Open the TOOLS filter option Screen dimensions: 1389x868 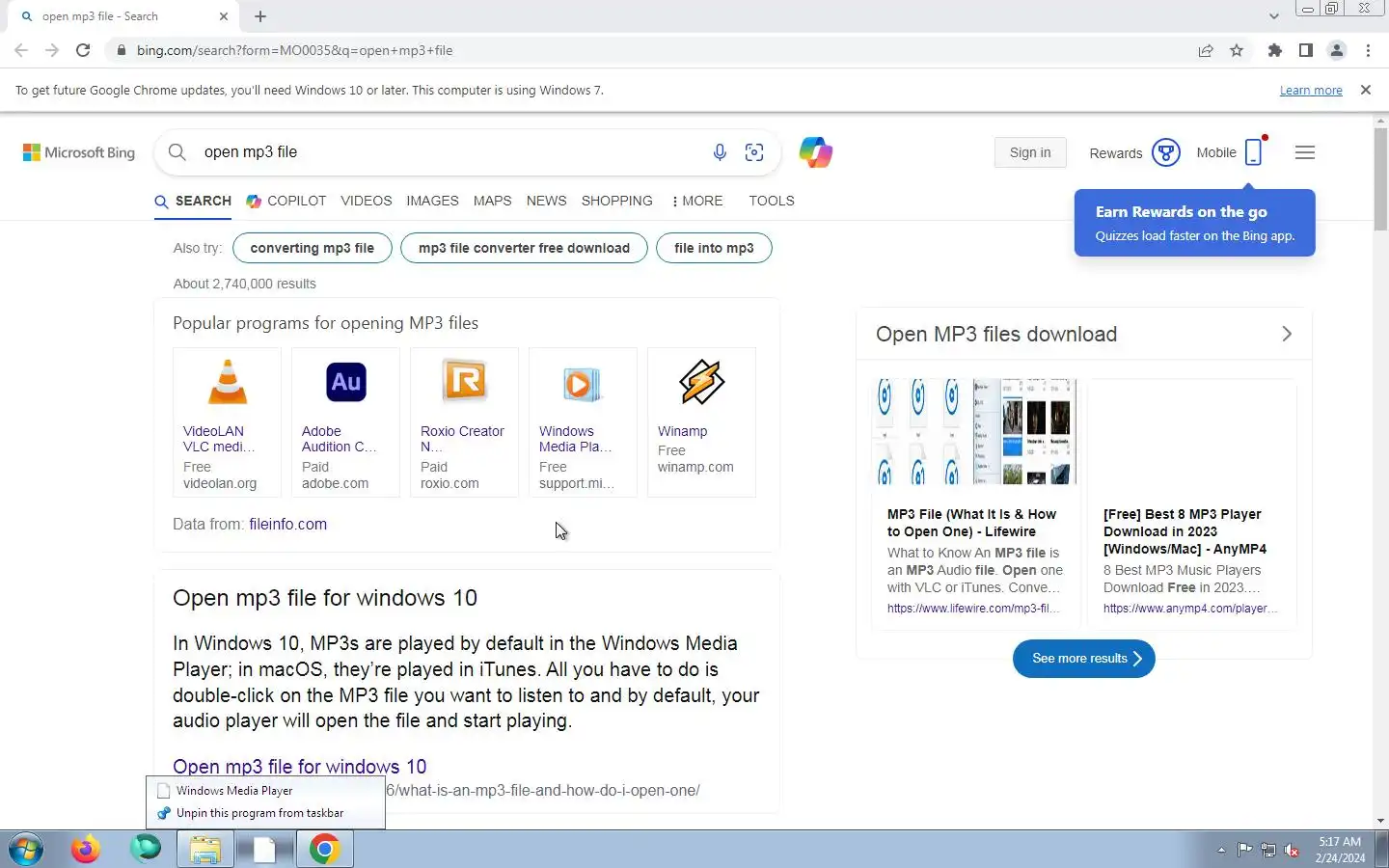[772, 201]
